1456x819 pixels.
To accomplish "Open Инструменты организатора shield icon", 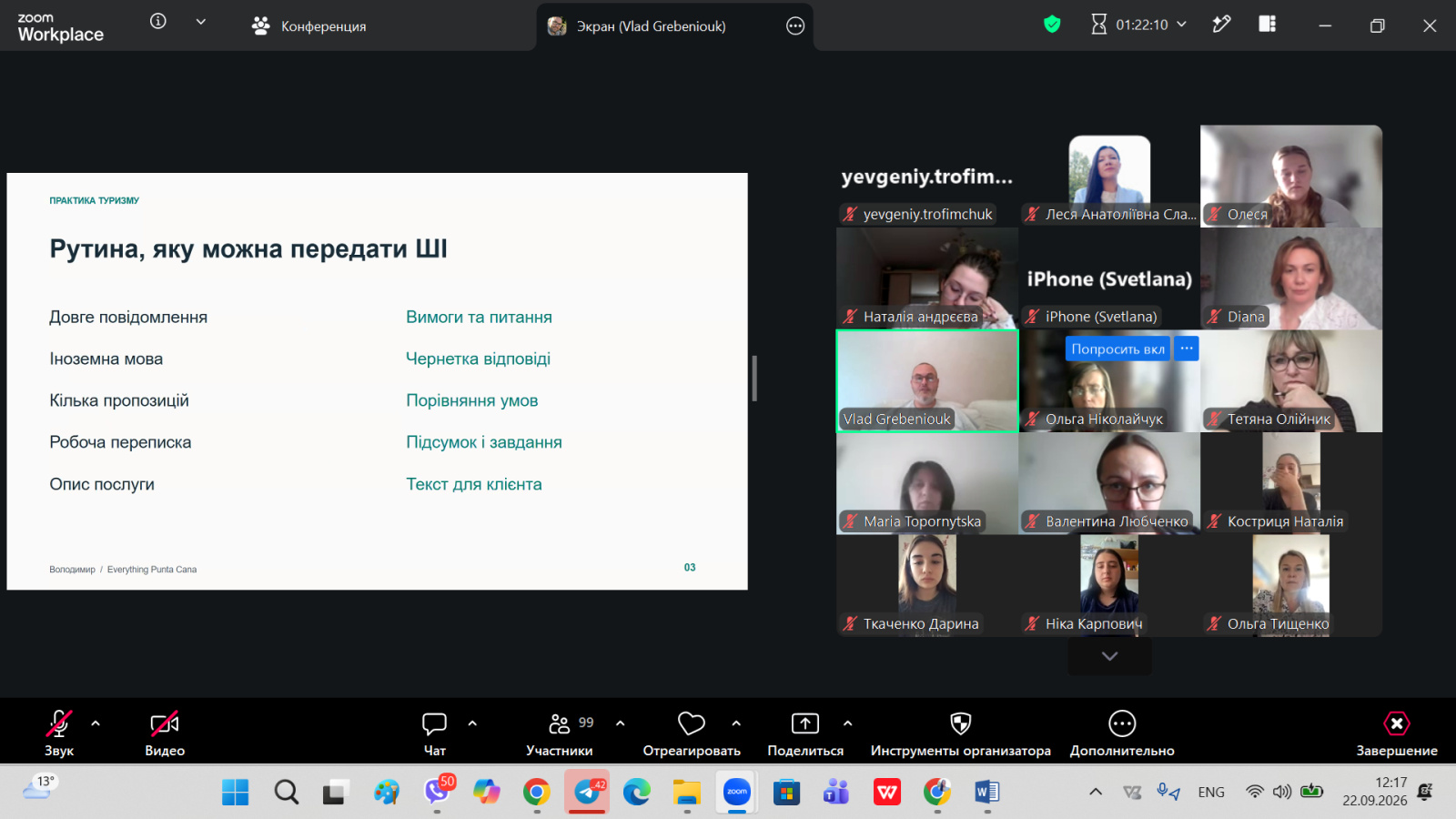I will point(960,723).
